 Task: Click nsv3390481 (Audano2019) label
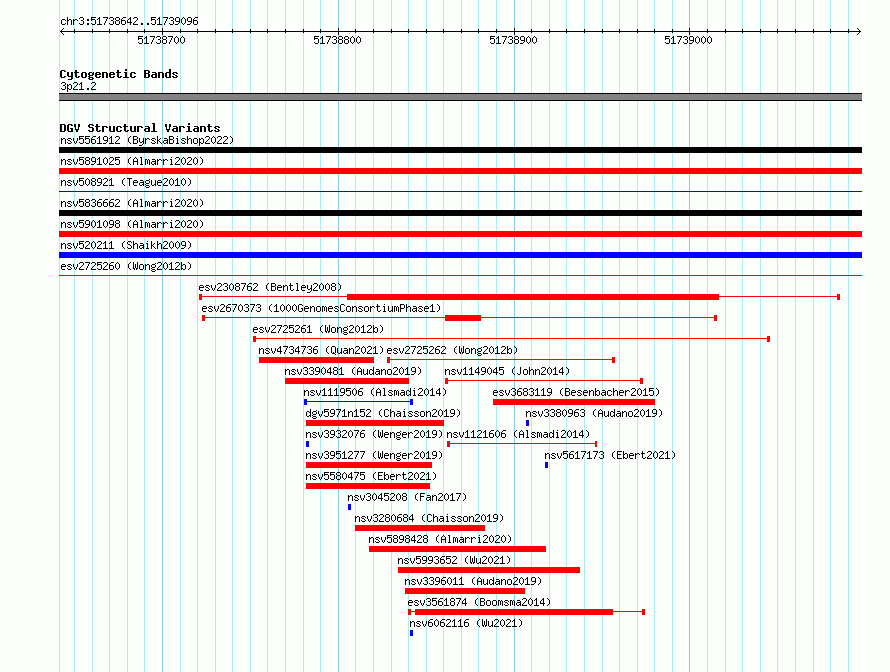[x=353, y=371]
